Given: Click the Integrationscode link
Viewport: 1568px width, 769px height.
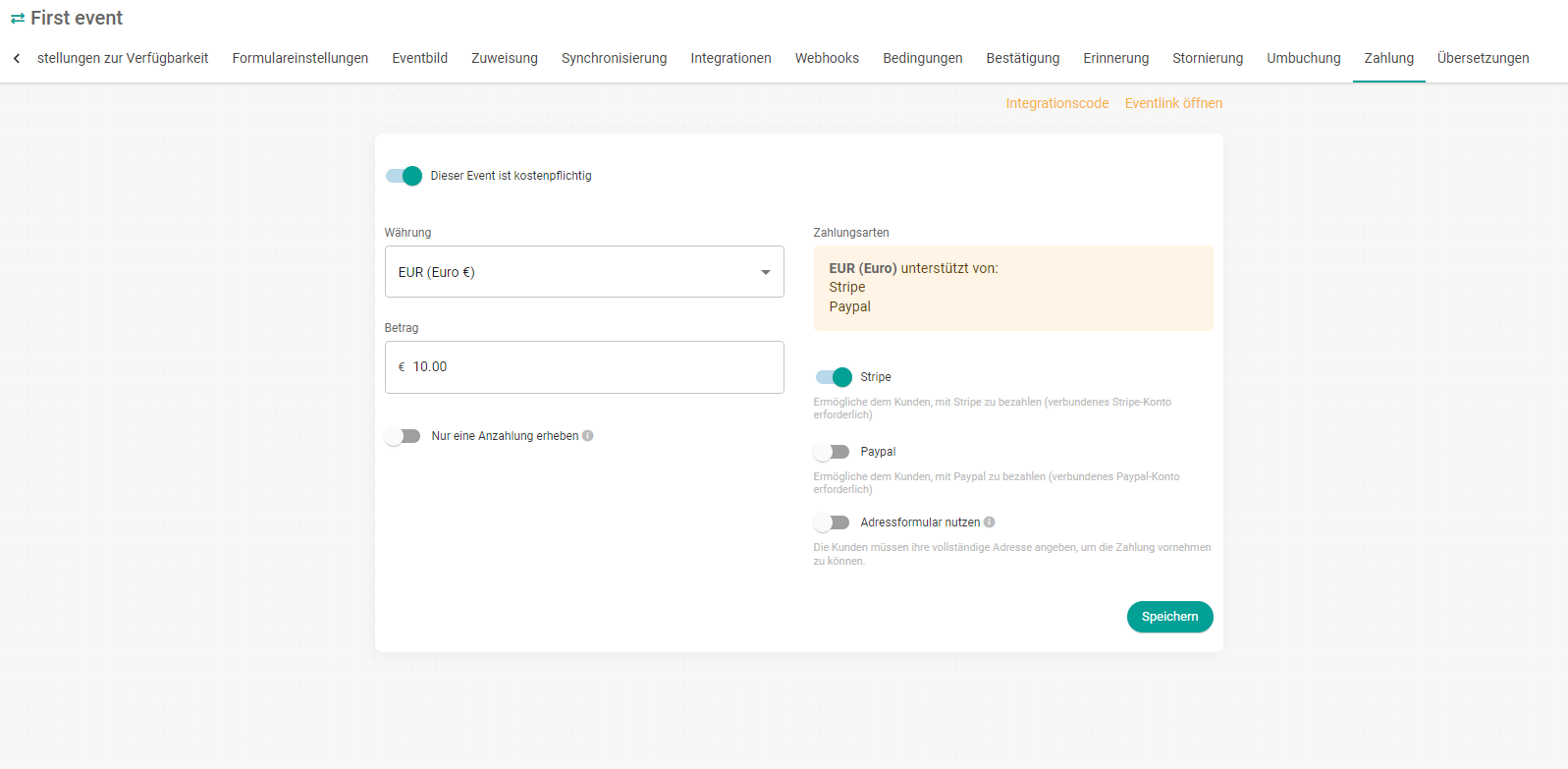Looking at the screenshot, I should 1057,103.
